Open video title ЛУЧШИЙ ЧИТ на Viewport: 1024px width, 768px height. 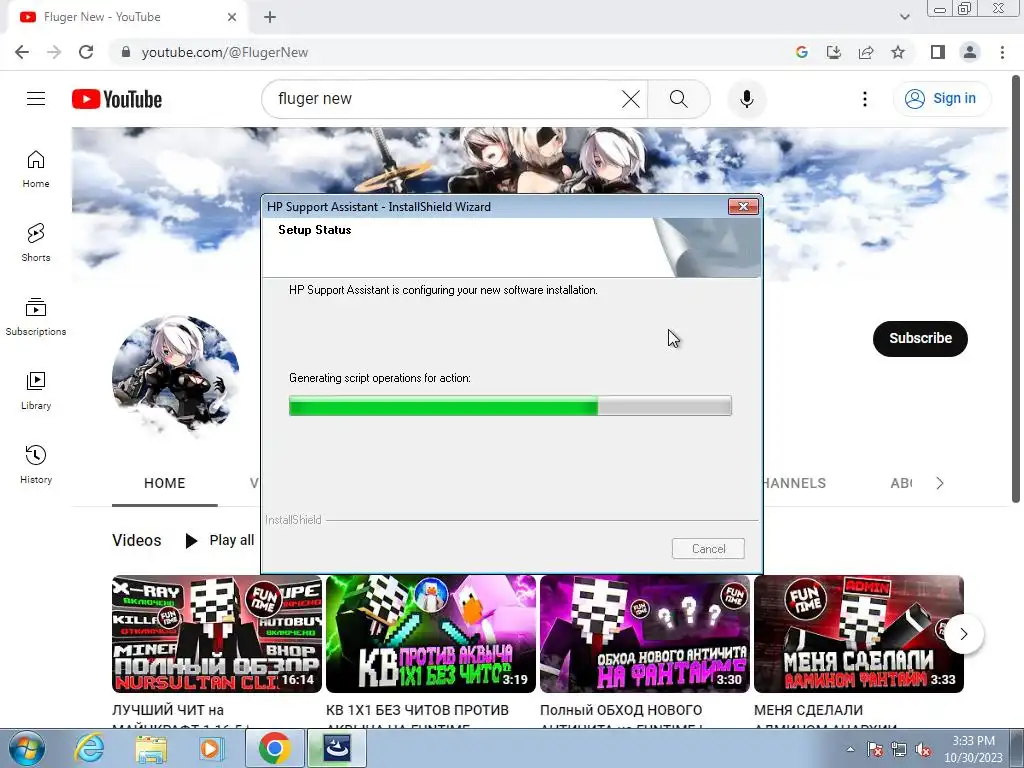tap(168, 710)
